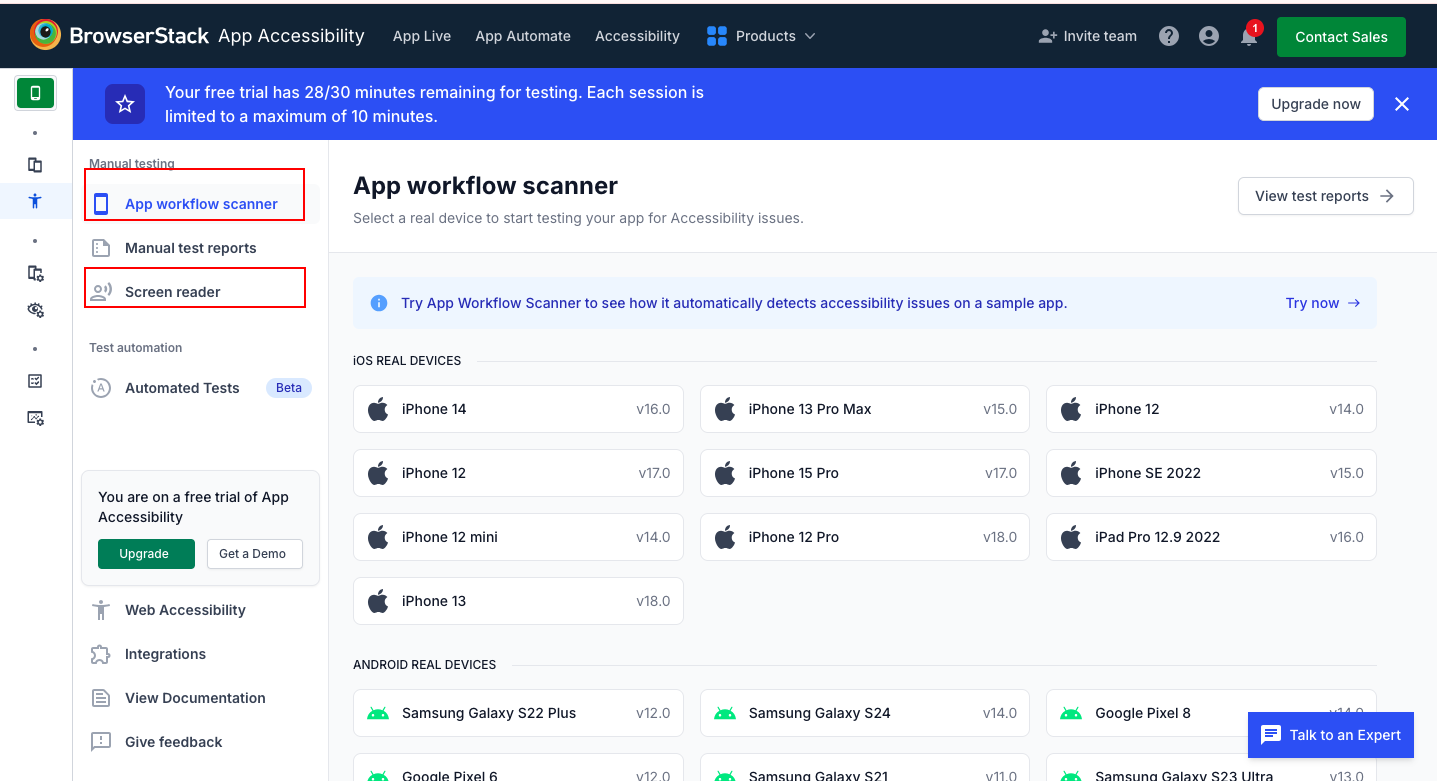Click the View Documentation page icon
The height and width of the screenshot is (781, 1437).
(x=101, y=698)
